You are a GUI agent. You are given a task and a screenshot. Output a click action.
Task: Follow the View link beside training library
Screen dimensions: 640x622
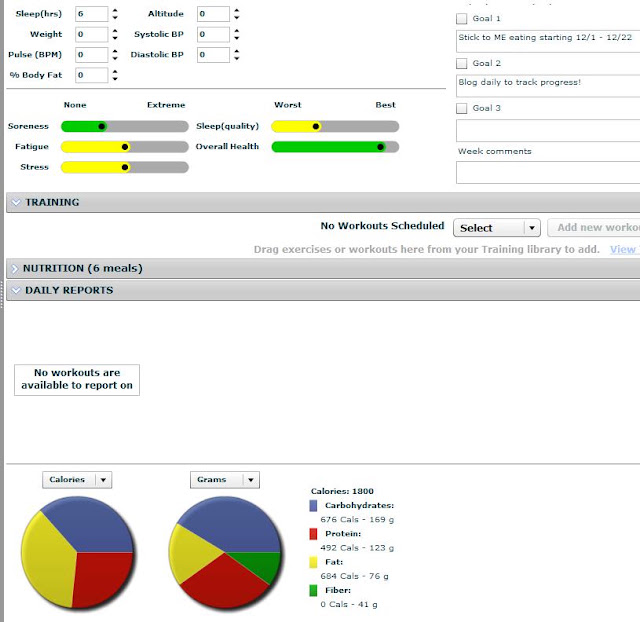click(624, 249)
